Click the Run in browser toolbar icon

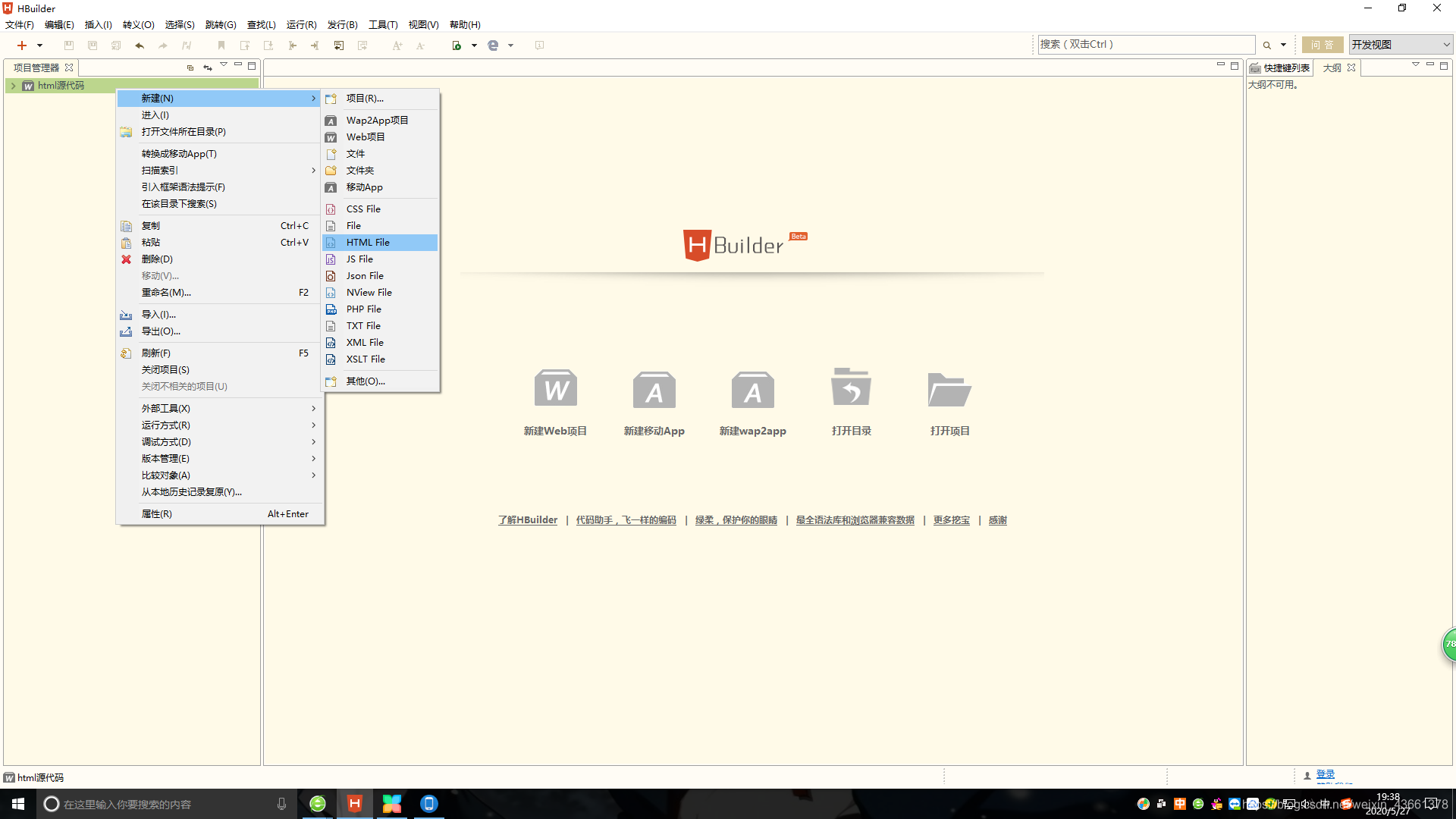pyautogui.click(x=457, y=45)
